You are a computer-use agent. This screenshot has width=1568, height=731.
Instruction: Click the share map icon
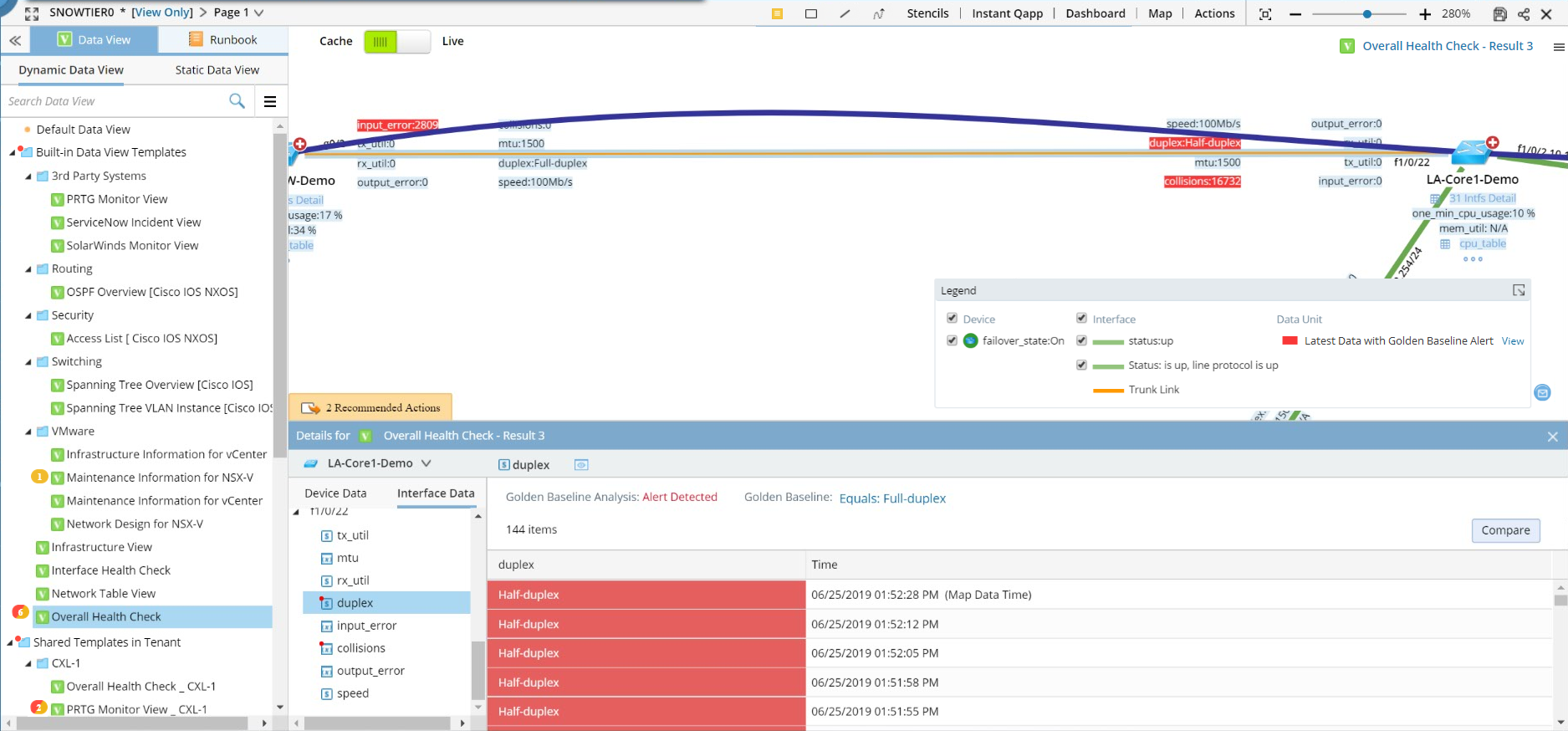pyautogui.click(x=1523, y=14)
